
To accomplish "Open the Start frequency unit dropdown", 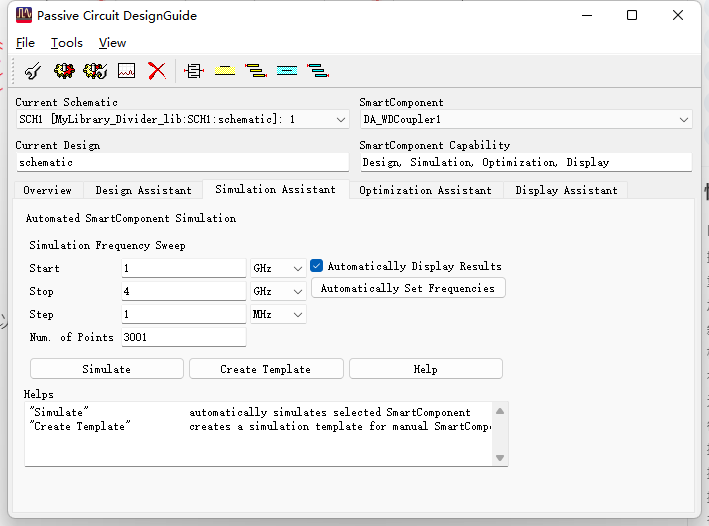I will [278, 268].
